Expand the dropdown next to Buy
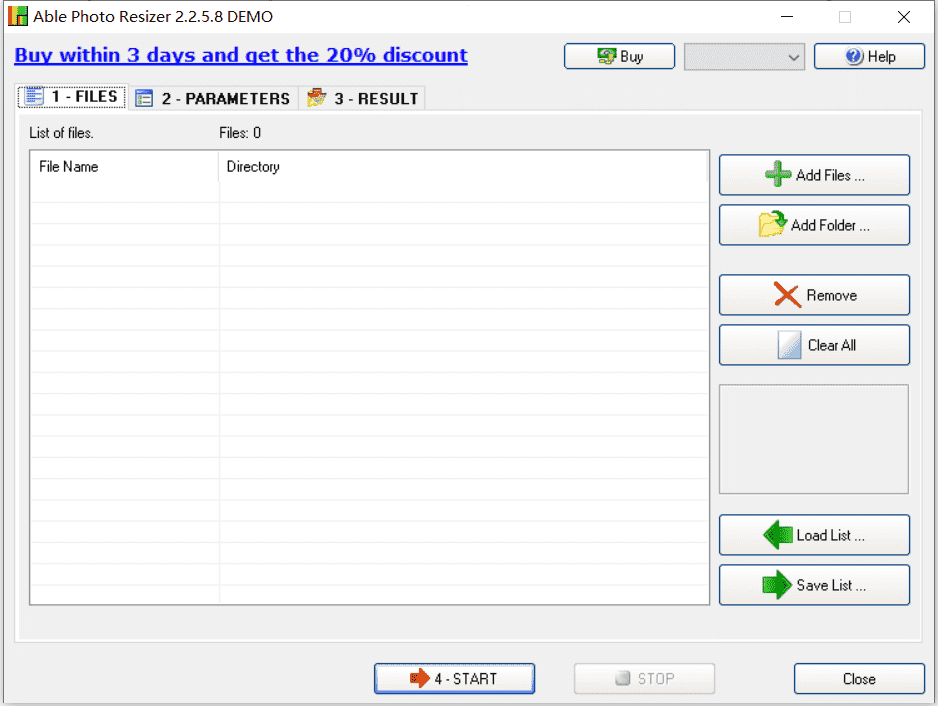Image resolution: width=938 pixels, height=706 pixels. click(x=744, y=57)
